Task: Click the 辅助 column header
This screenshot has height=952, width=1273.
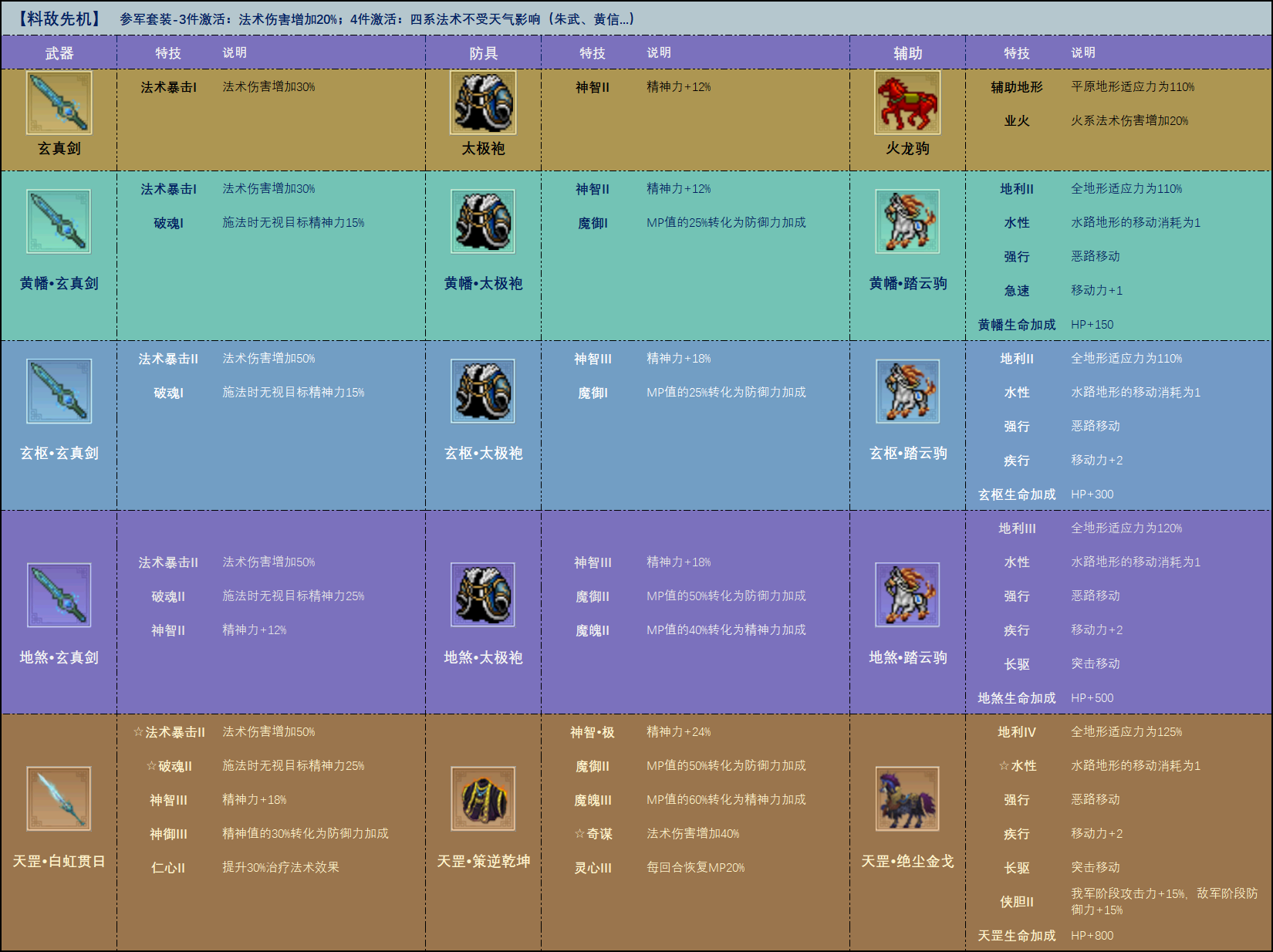Action: [908, 53]
